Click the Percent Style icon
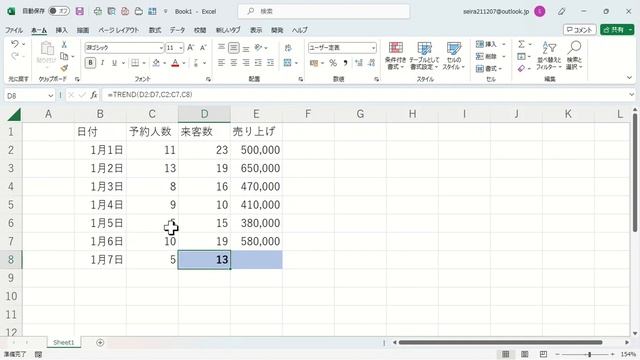This screenshot has width=640, height=360. point(333,63)
